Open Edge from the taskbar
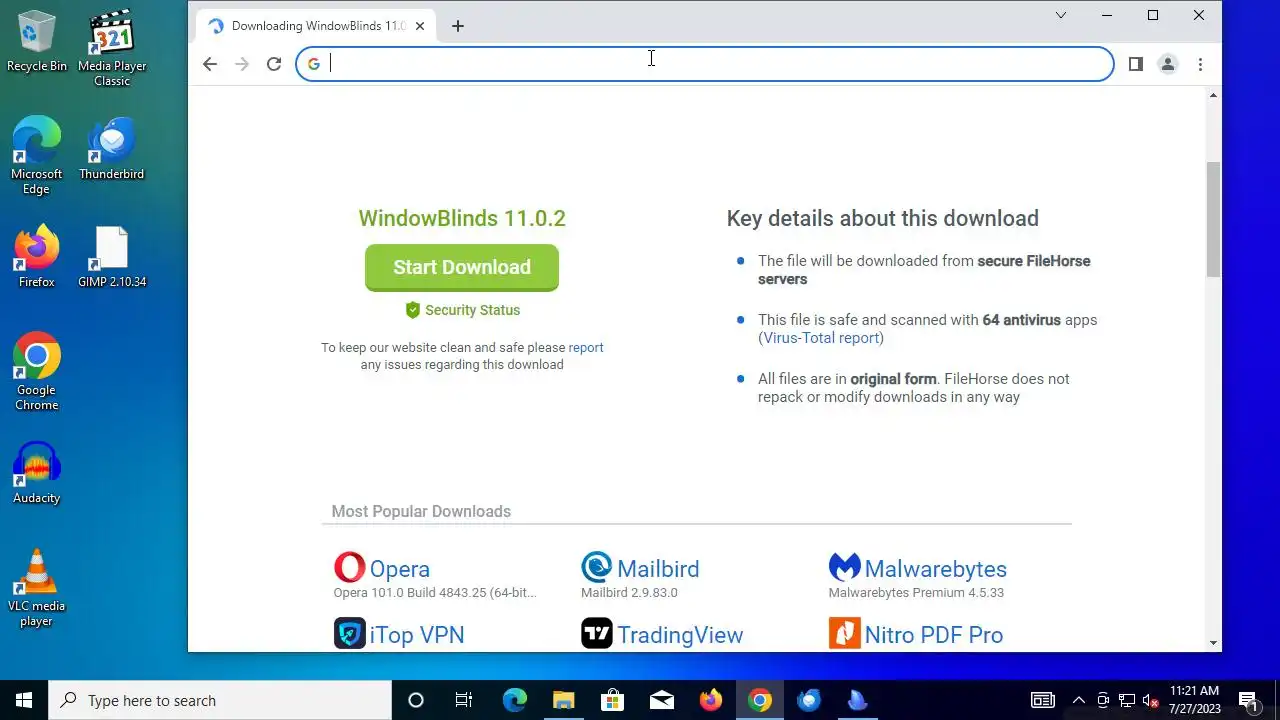Image resolution: width=1280 pixels, height=720 pixels. (x=514, y=700)
